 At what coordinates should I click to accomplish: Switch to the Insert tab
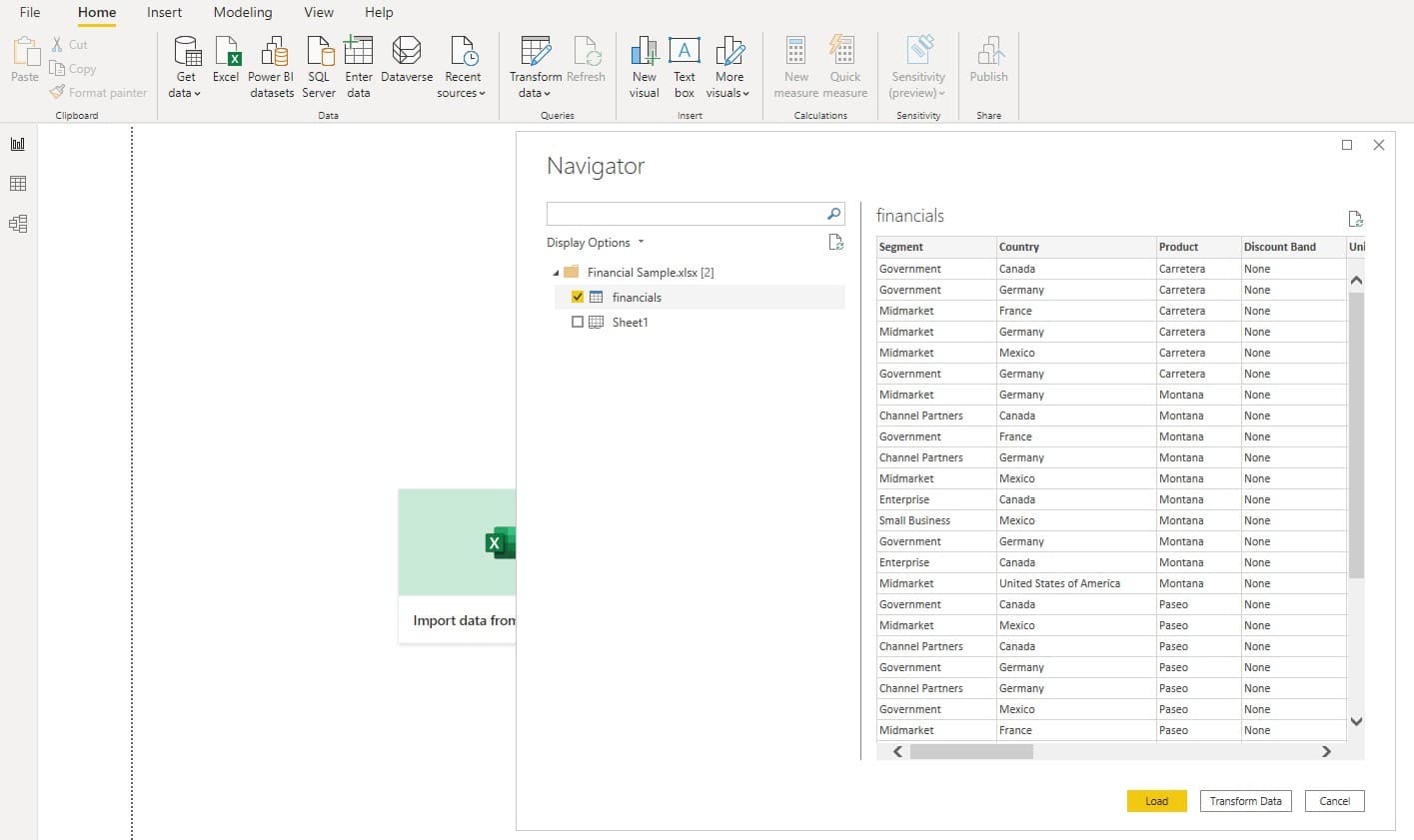164,12
